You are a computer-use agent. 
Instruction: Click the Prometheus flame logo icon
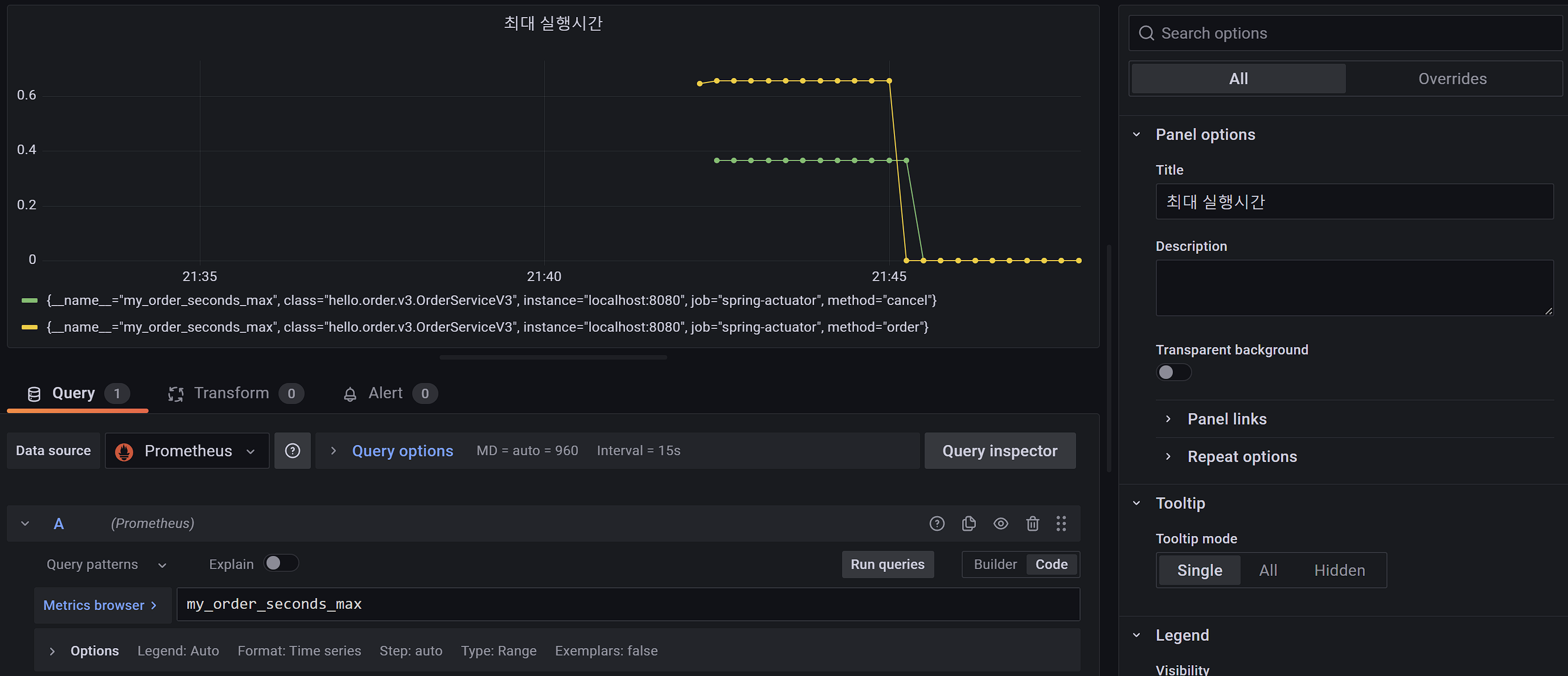point(124,451)
